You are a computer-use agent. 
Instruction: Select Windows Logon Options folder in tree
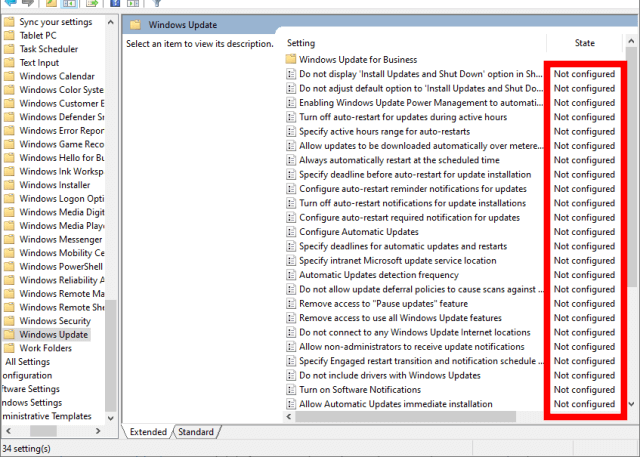pos(62,198)
